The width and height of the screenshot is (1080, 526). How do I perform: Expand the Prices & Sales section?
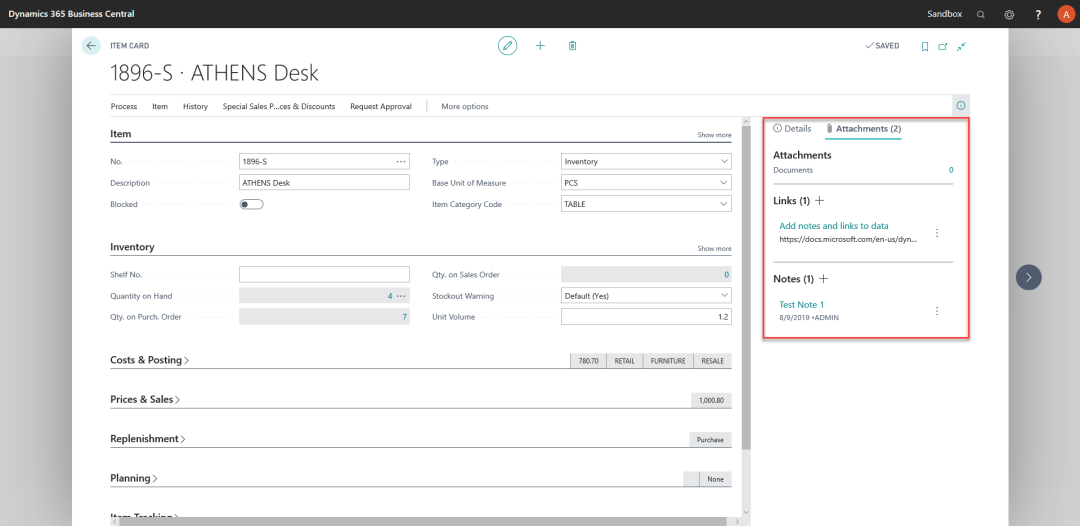pyautogui.click(x=145, y=399)
